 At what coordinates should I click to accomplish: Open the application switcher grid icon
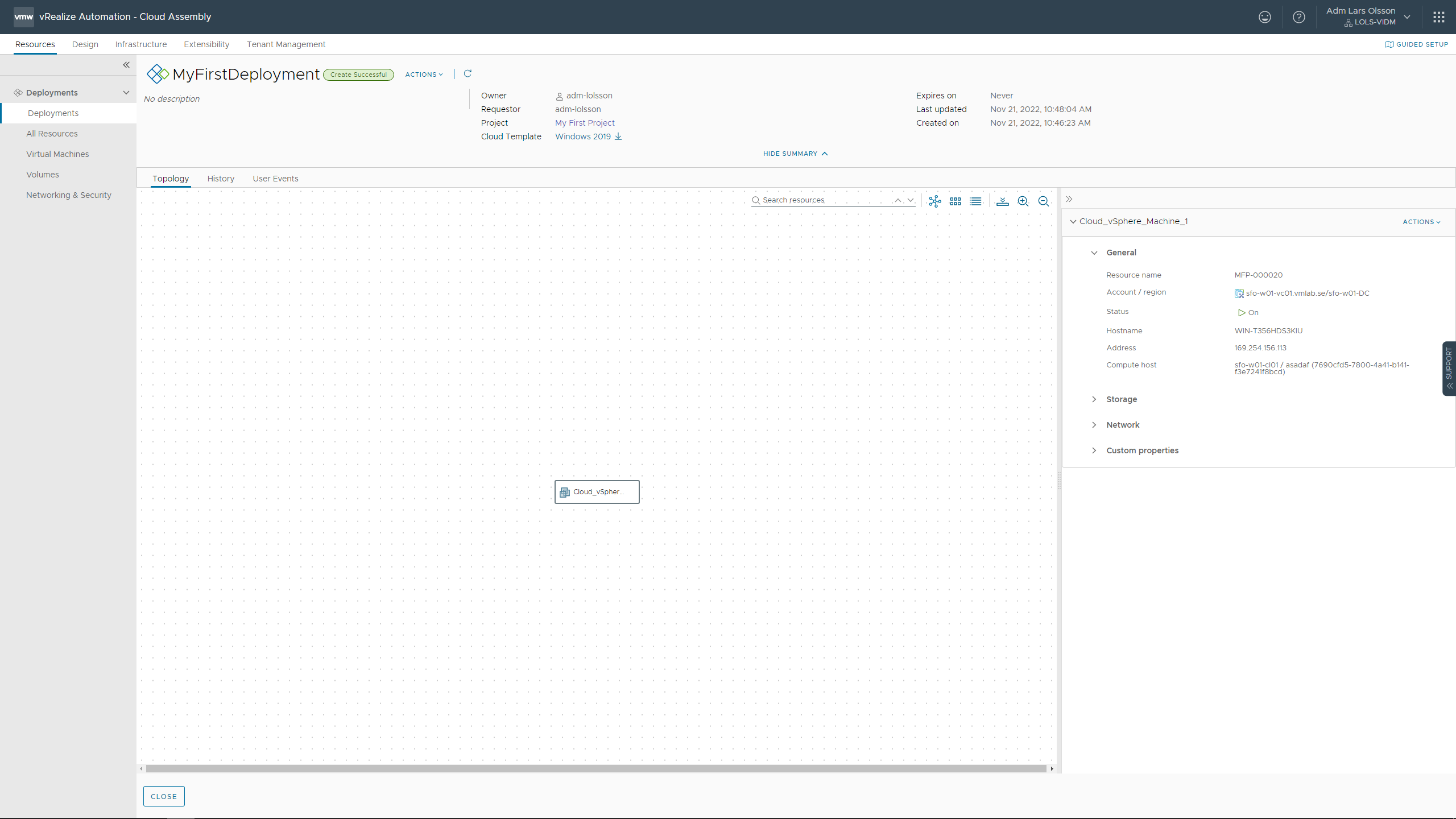[x=1439, y=17]
